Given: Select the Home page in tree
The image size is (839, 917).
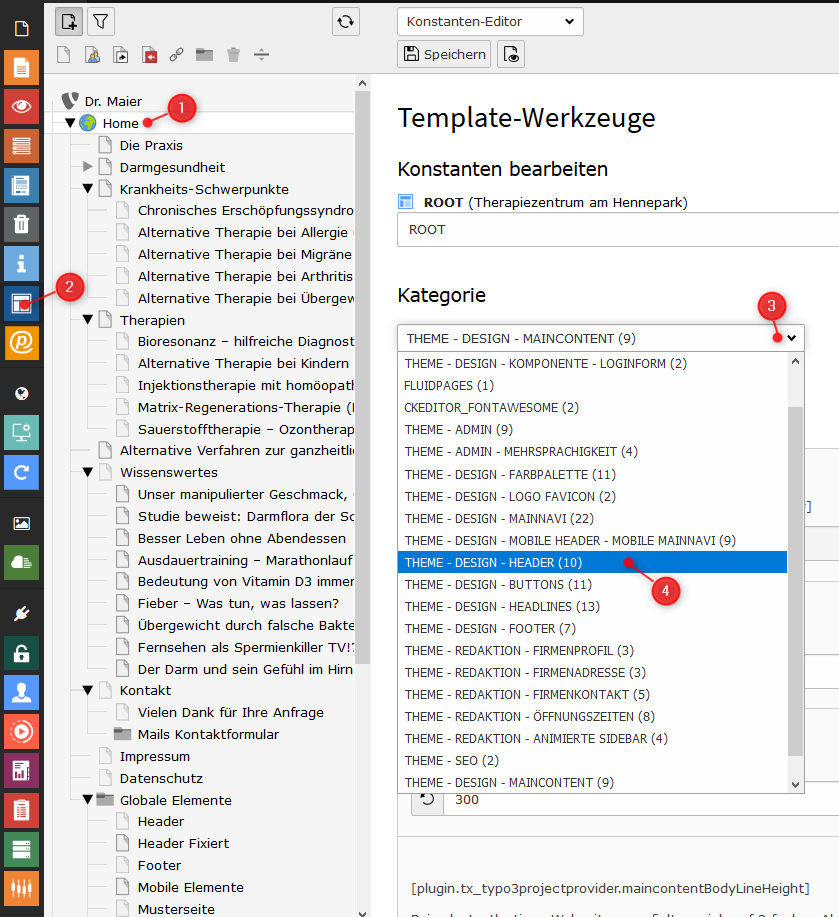Looking at the screenshot, I should coord(120,123).
